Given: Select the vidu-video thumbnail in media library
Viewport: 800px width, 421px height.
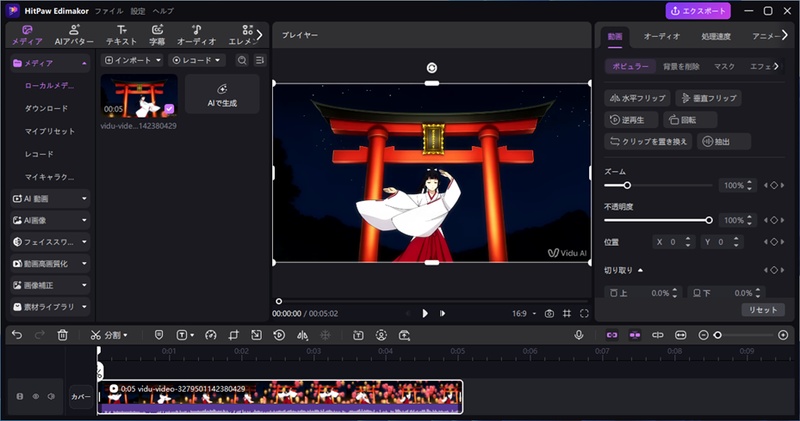Looking at the screenshot, I should pyautogui.click(x=139, y=96).
